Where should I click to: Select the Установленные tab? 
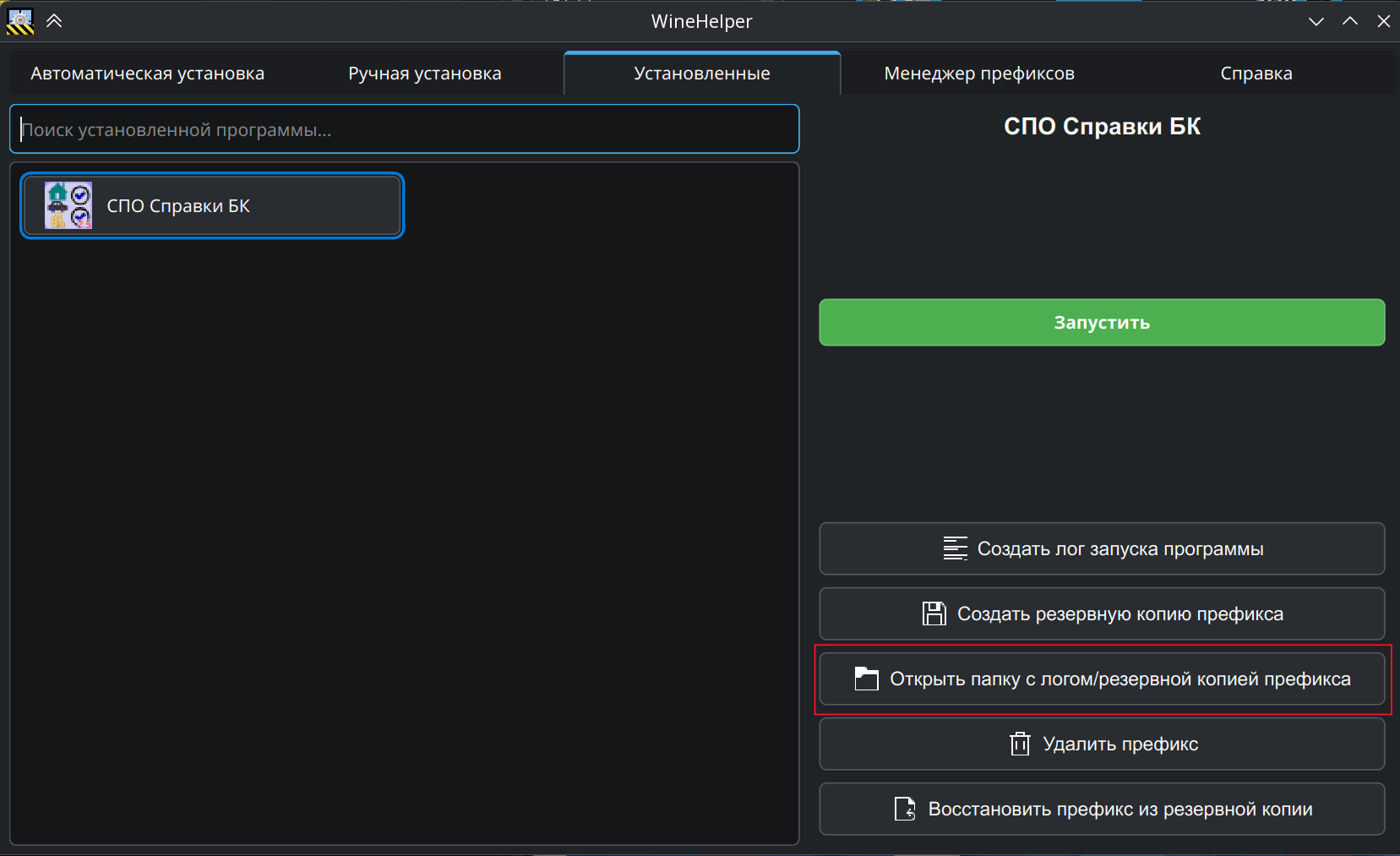(701, 74)
